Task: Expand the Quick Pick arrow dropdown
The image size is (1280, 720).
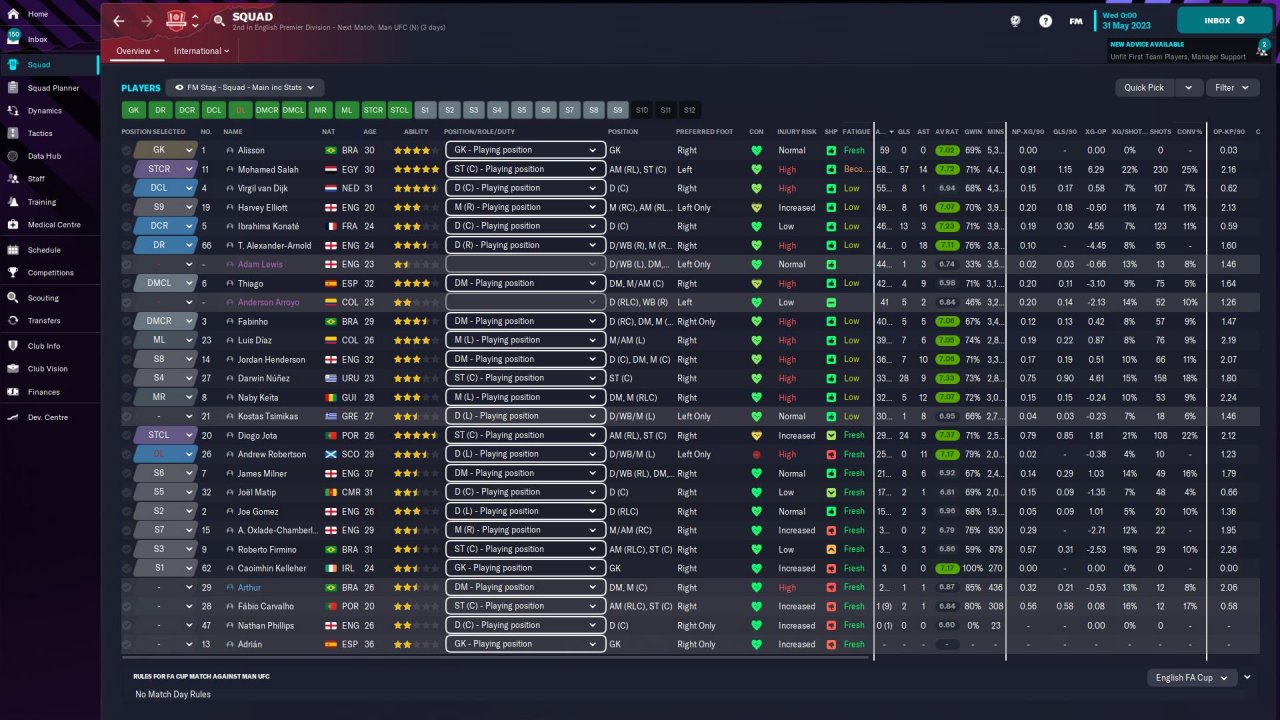Action: coord(1188,87)
